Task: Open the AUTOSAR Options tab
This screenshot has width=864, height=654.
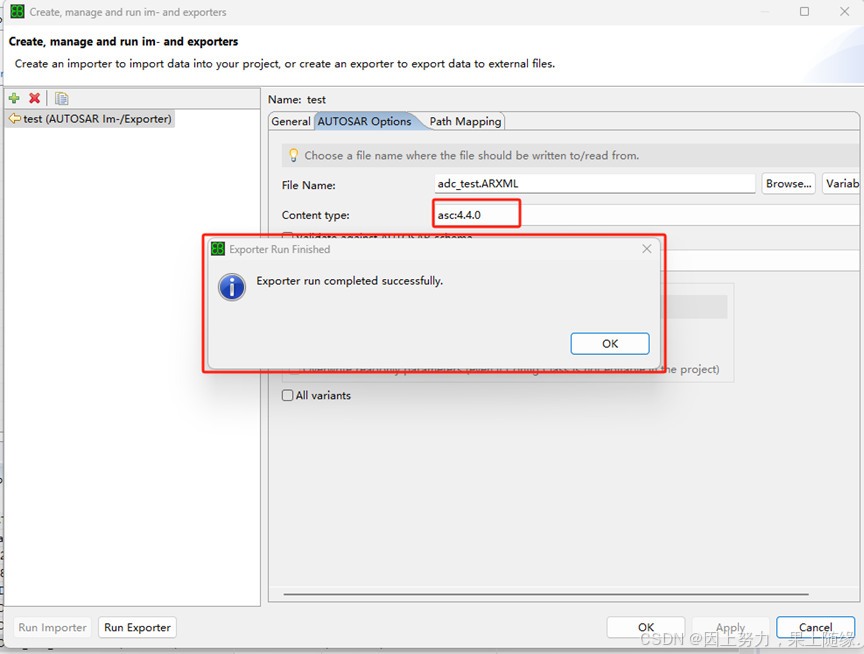Action: click(x=364, y=121)
